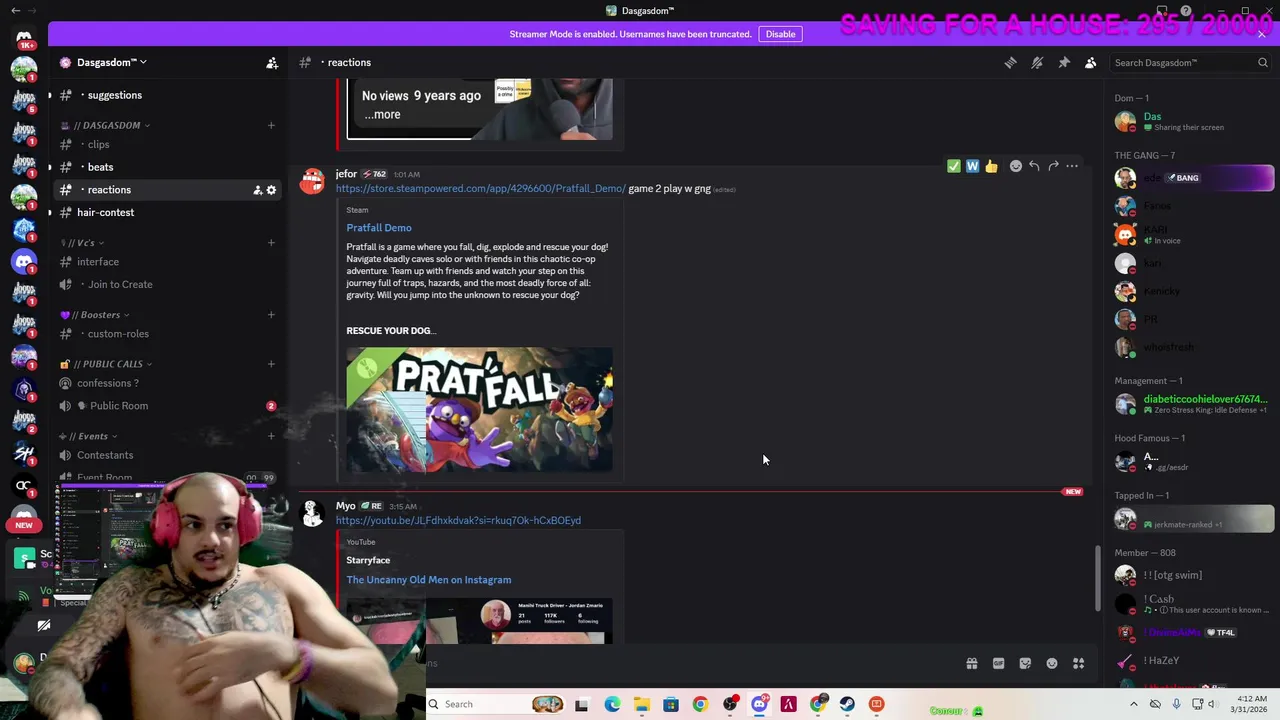Add channel to Vc's category plus
1280x720 pixels.
pos(271,243)
